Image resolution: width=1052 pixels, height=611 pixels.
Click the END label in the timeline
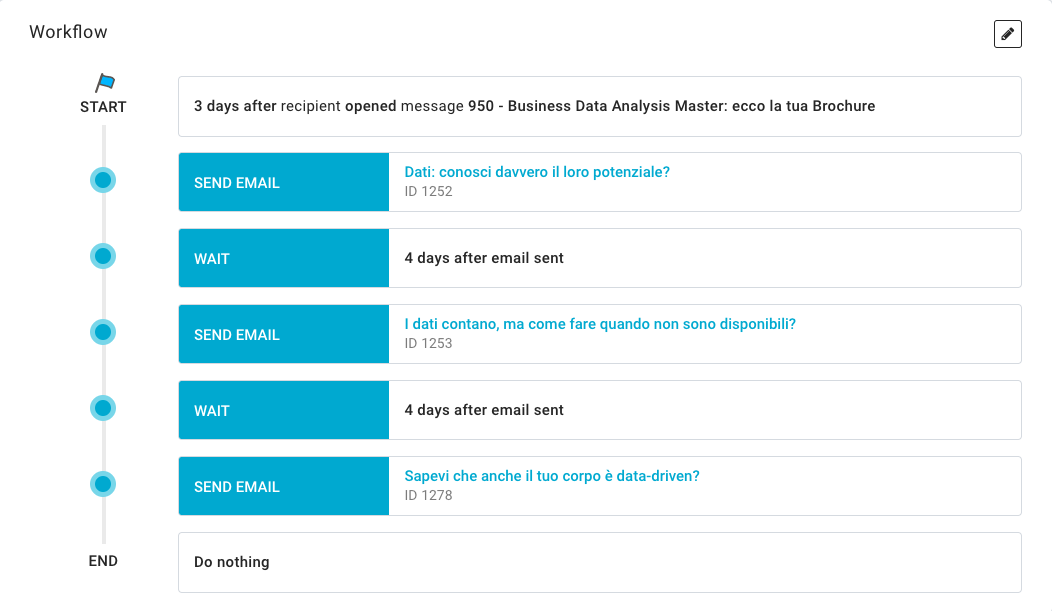pos(103,561)
